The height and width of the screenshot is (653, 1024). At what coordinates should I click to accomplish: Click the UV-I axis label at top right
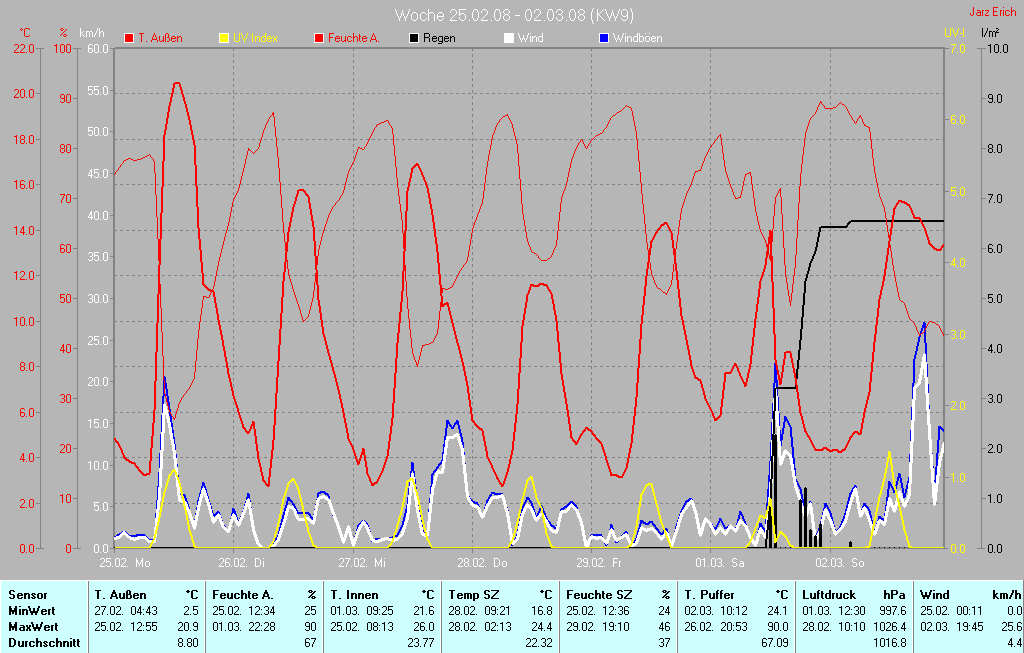pos(954,33)
